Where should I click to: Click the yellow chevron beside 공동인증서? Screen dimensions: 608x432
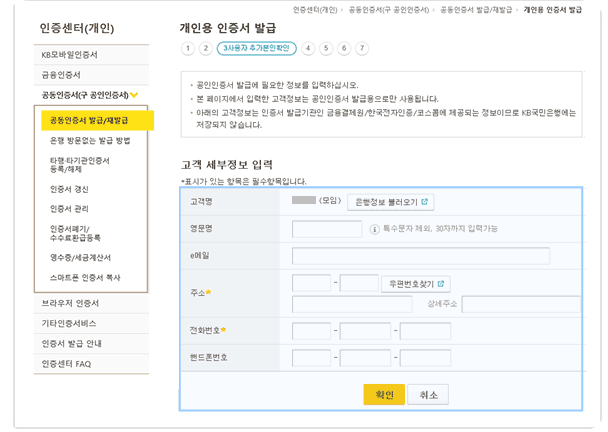(x=134, y=95)
